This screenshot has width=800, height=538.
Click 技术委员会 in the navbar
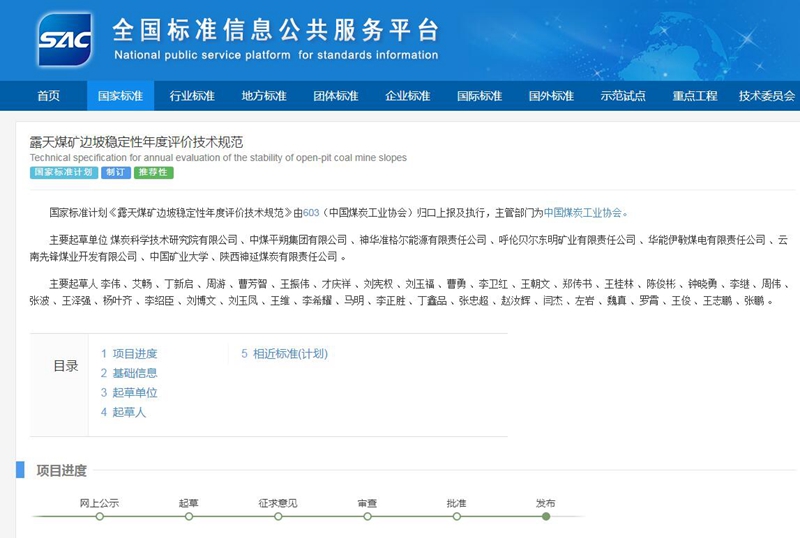pos(767,96)
